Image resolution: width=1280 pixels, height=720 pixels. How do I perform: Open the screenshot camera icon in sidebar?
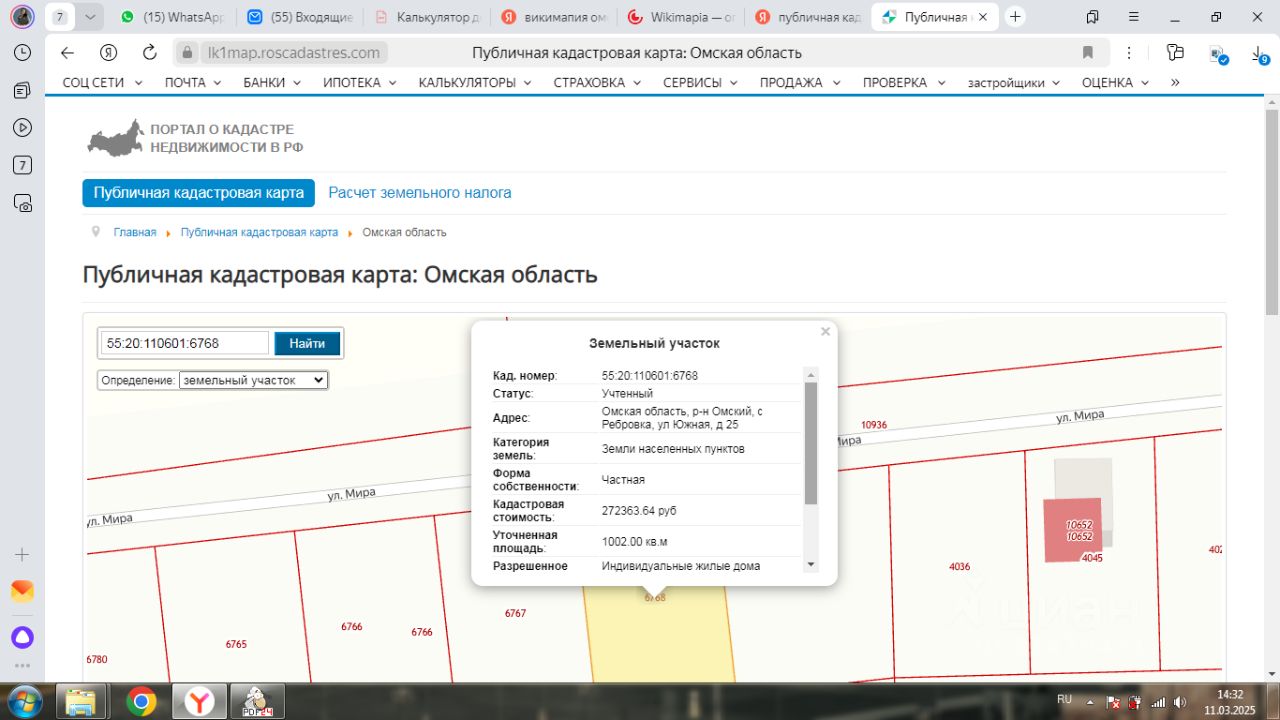22,203
